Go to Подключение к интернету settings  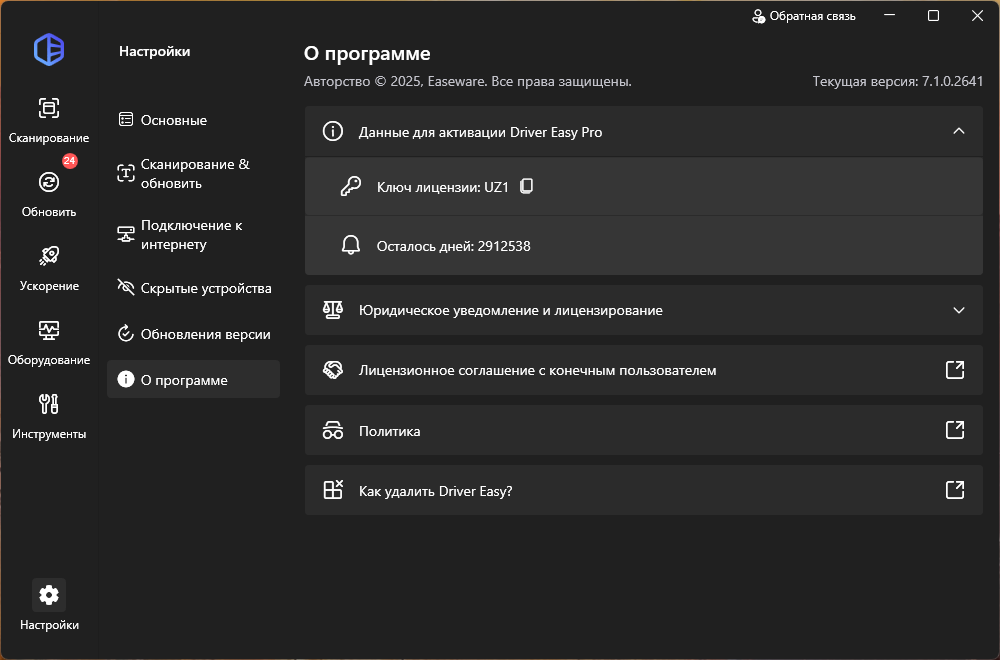[193, 234]
